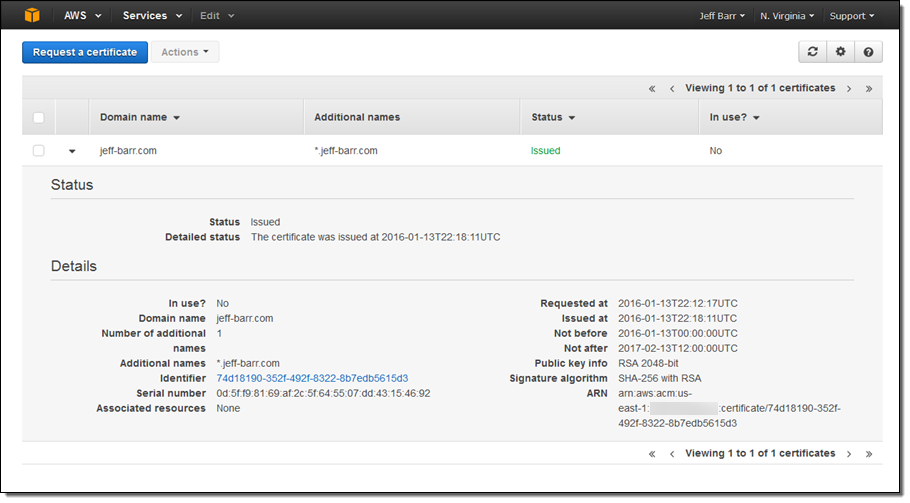This screenshot has height=503, width=910.
Task: Sort by the Status column header
Action: tap(553, 117)
